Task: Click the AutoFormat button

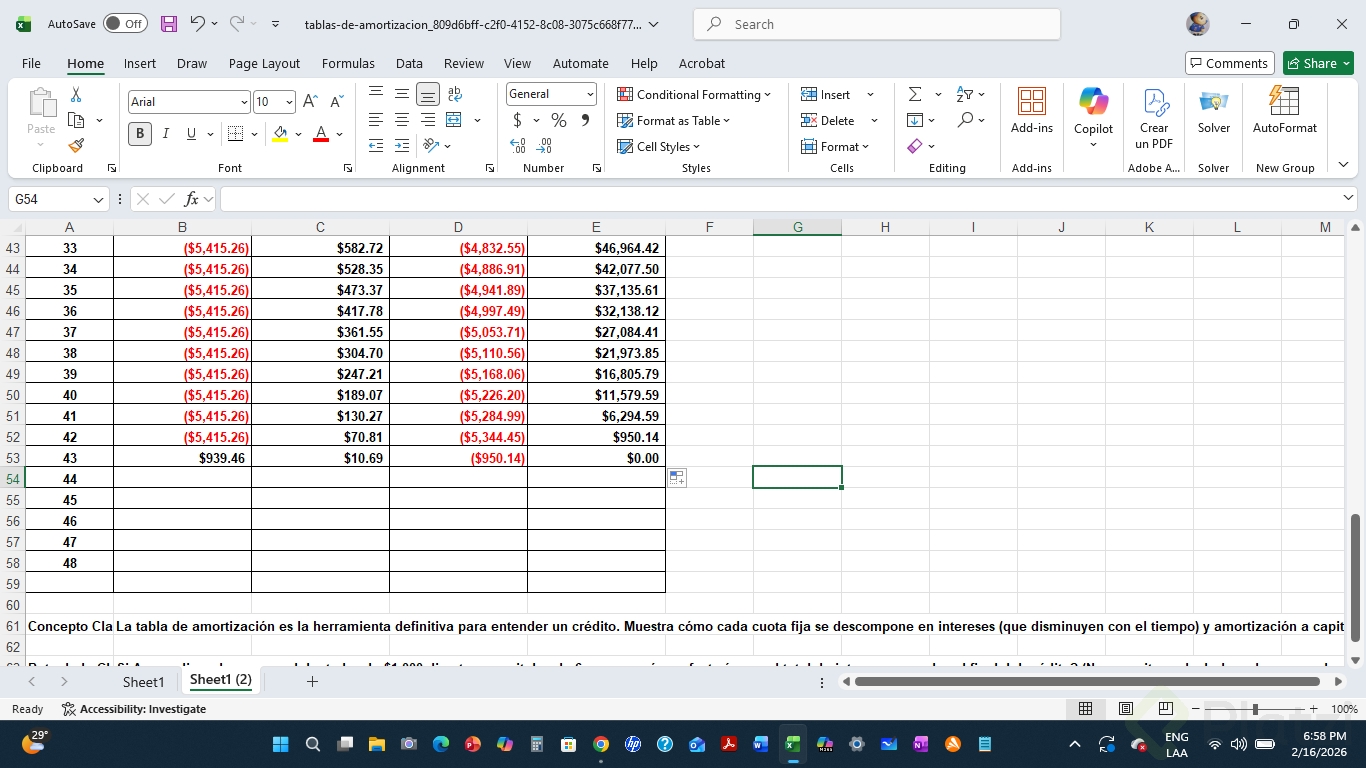Action: pyautogui.click(x=1284, y=111)
